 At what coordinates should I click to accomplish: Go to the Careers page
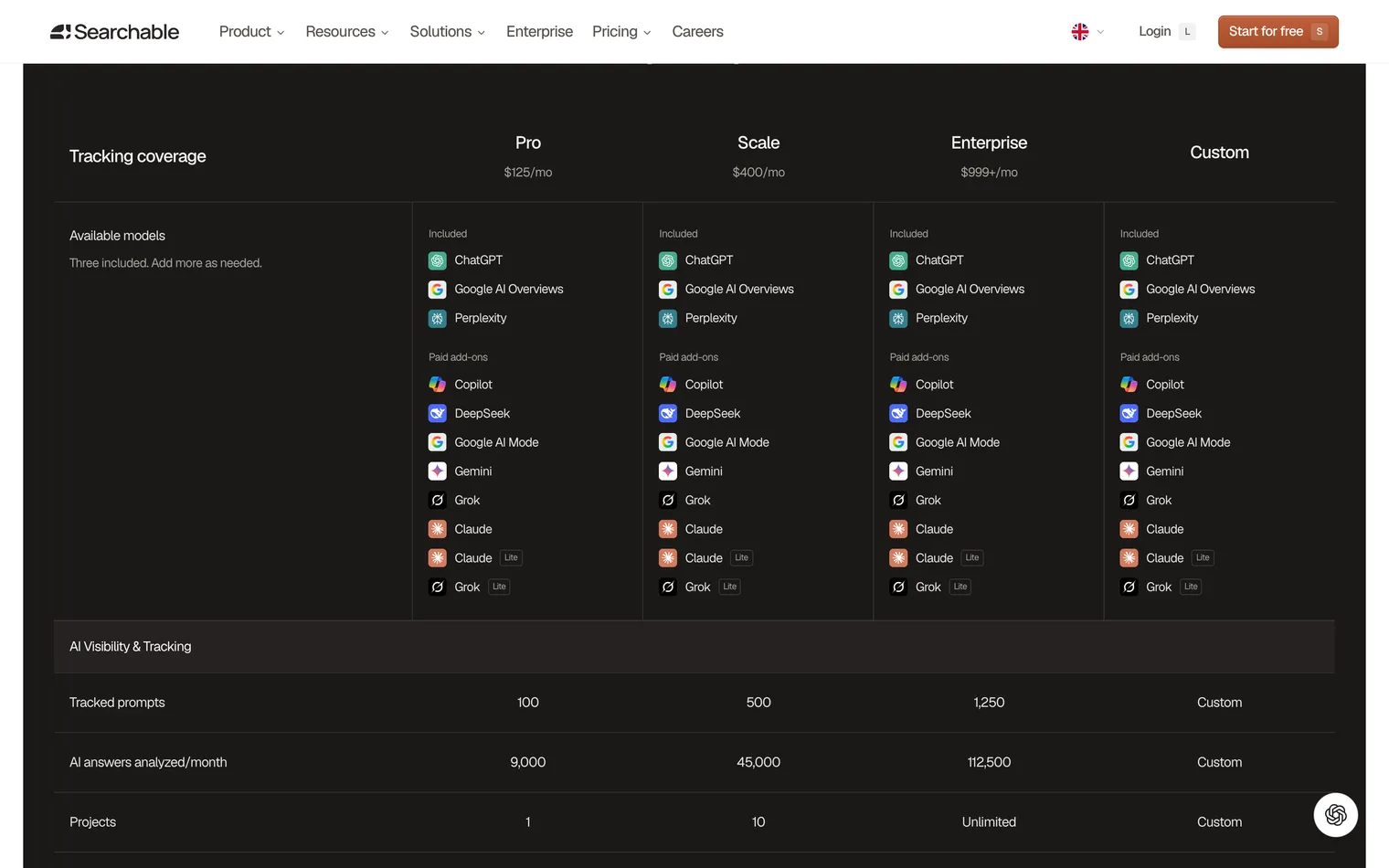coord(697,32)
